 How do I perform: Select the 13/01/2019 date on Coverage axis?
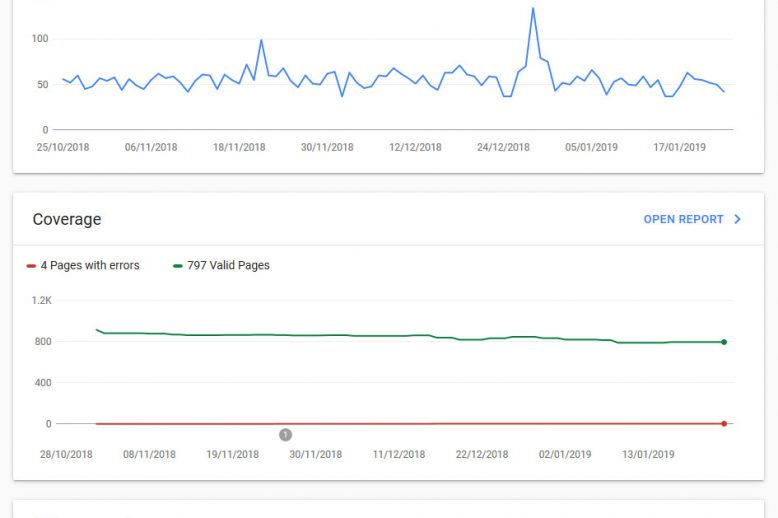(648, 454)
